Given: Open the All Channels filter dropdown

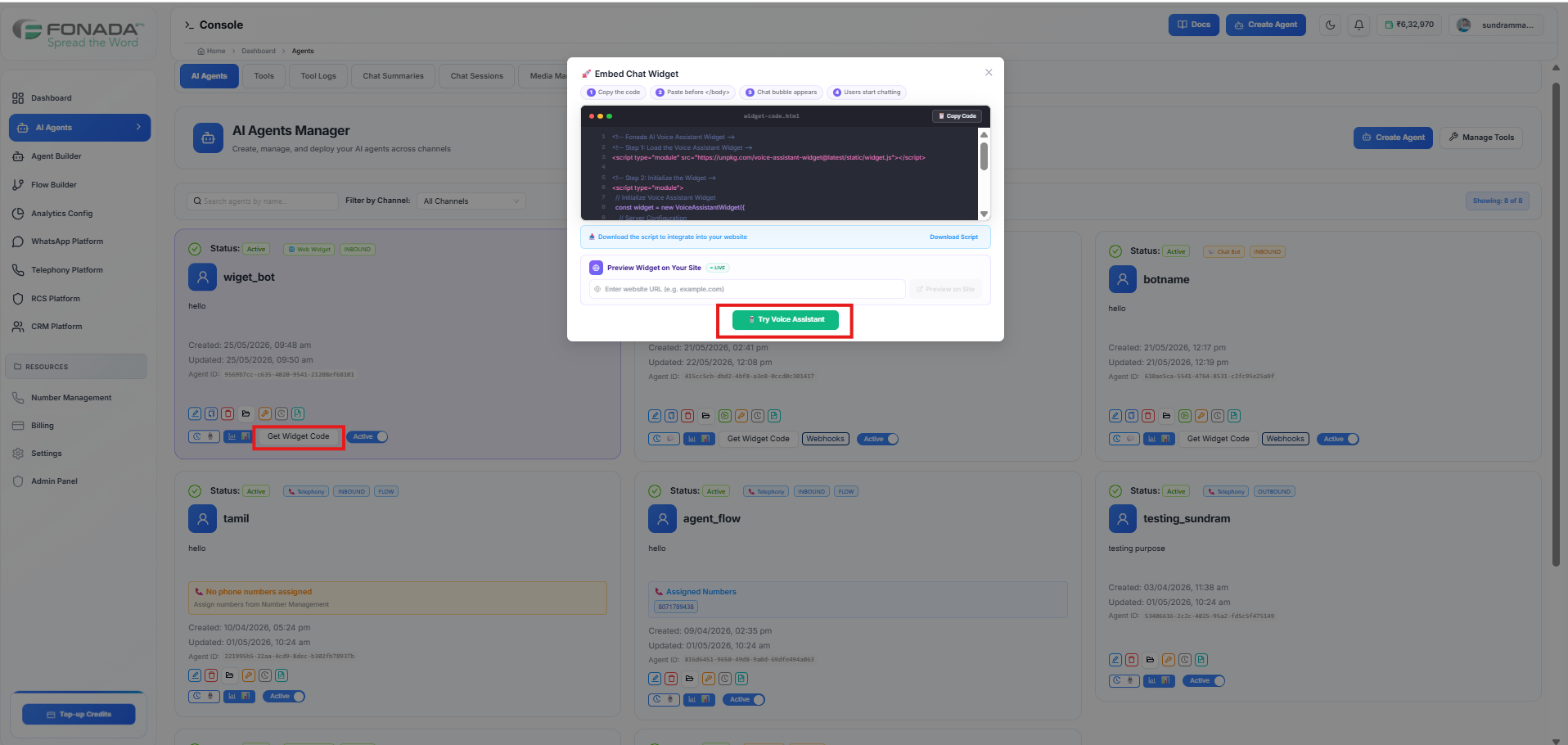Looking at the screenshot, I should tap(471, 201).
